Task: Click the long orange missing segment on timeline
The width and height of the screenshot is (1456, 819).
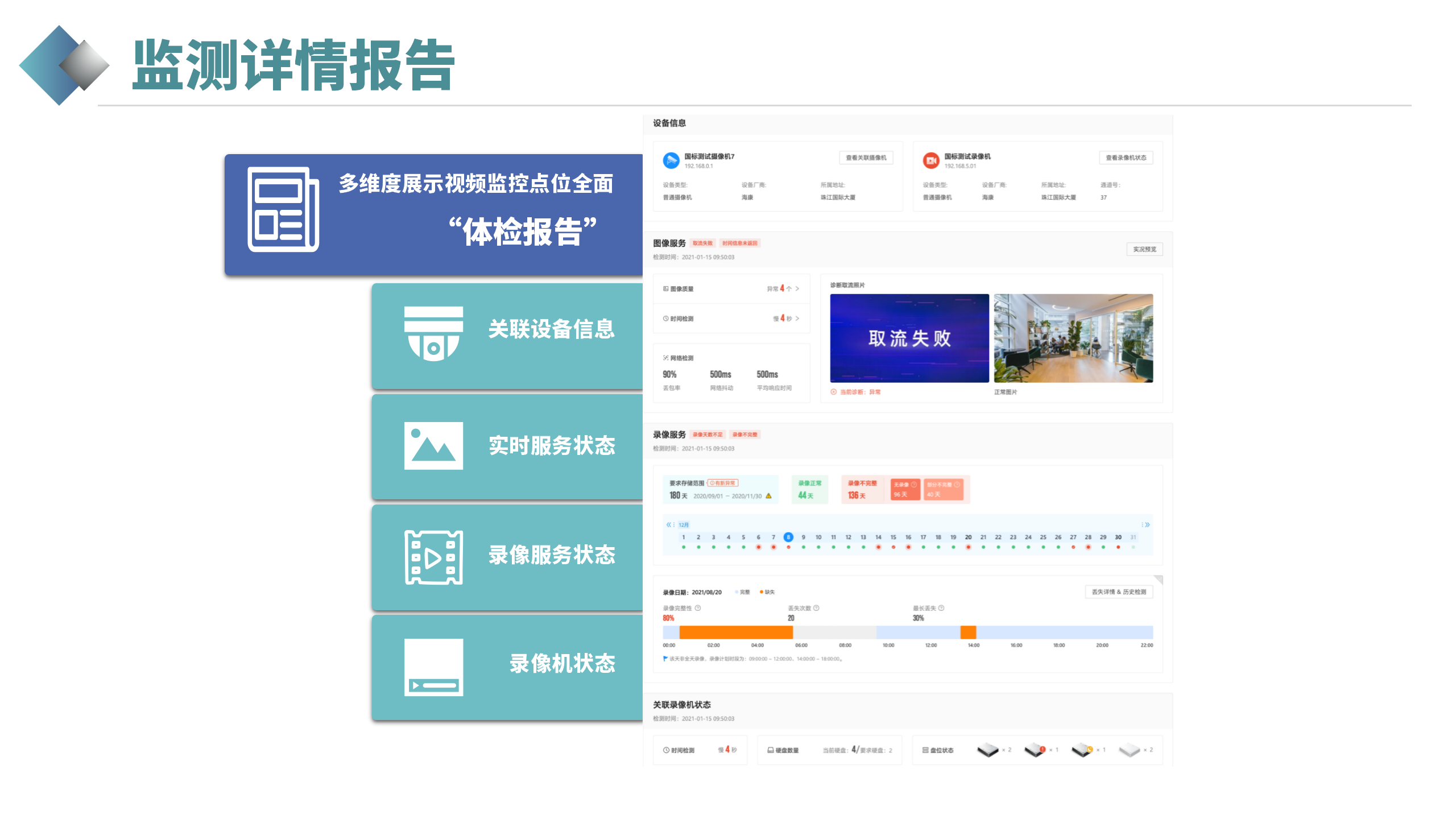Action: [735, 632]
